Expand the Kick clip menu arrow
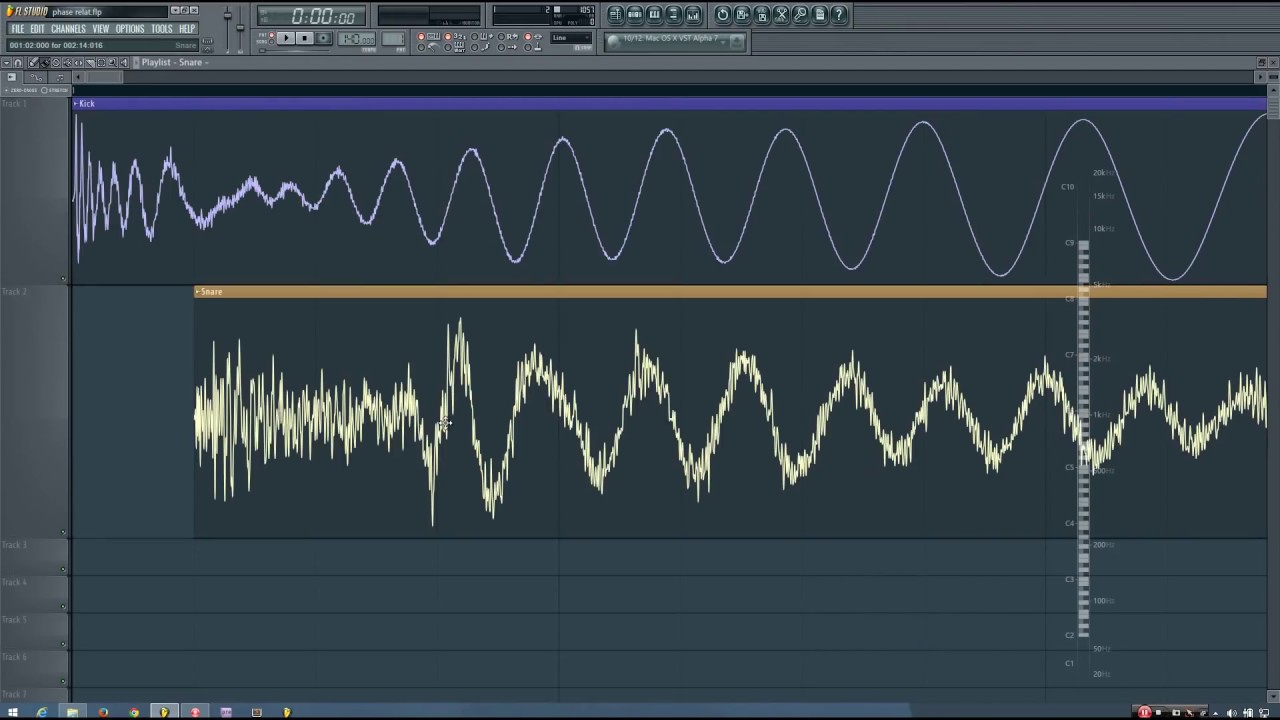The height and width of the screenshot is (720, 1280). 75,103
